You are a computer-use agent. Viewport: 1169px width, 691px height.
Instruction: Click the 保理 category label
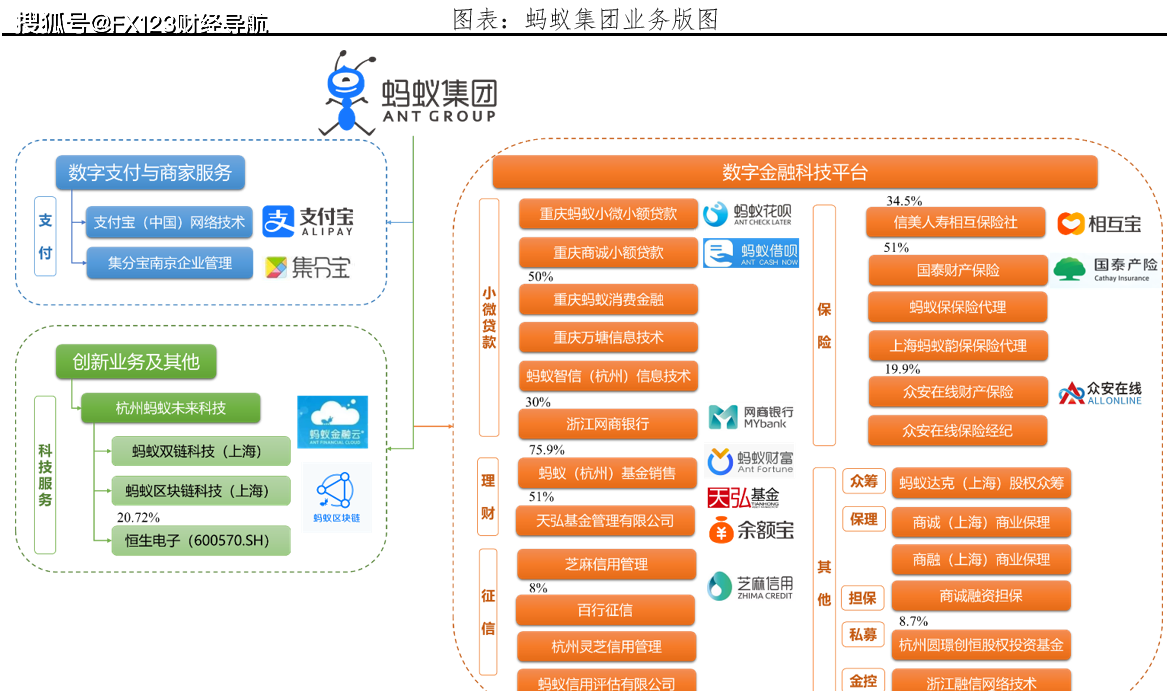[x=863, y=520]
